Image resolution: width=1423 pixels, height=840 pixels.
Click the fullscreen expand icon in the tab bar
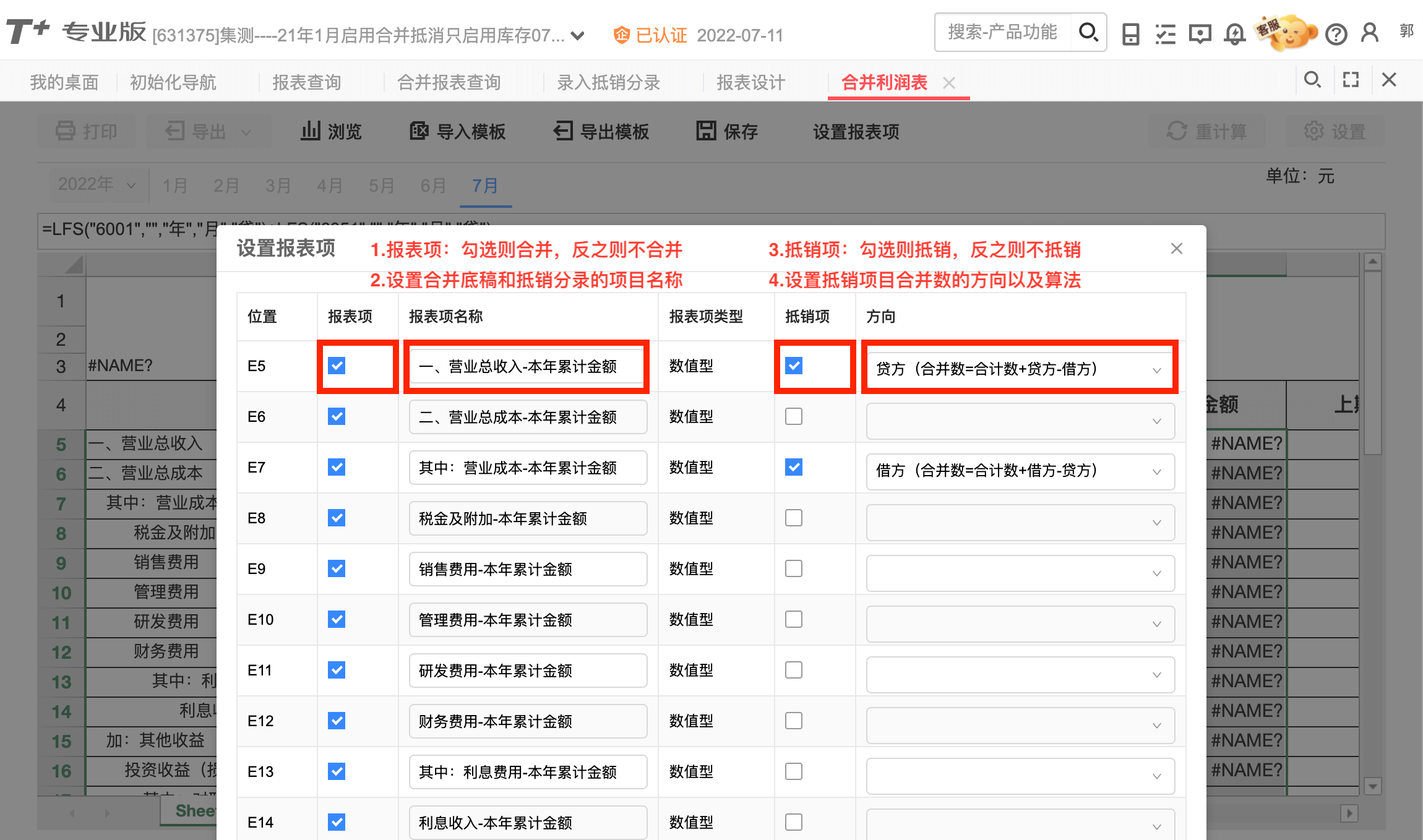[x=1351, y=80]
